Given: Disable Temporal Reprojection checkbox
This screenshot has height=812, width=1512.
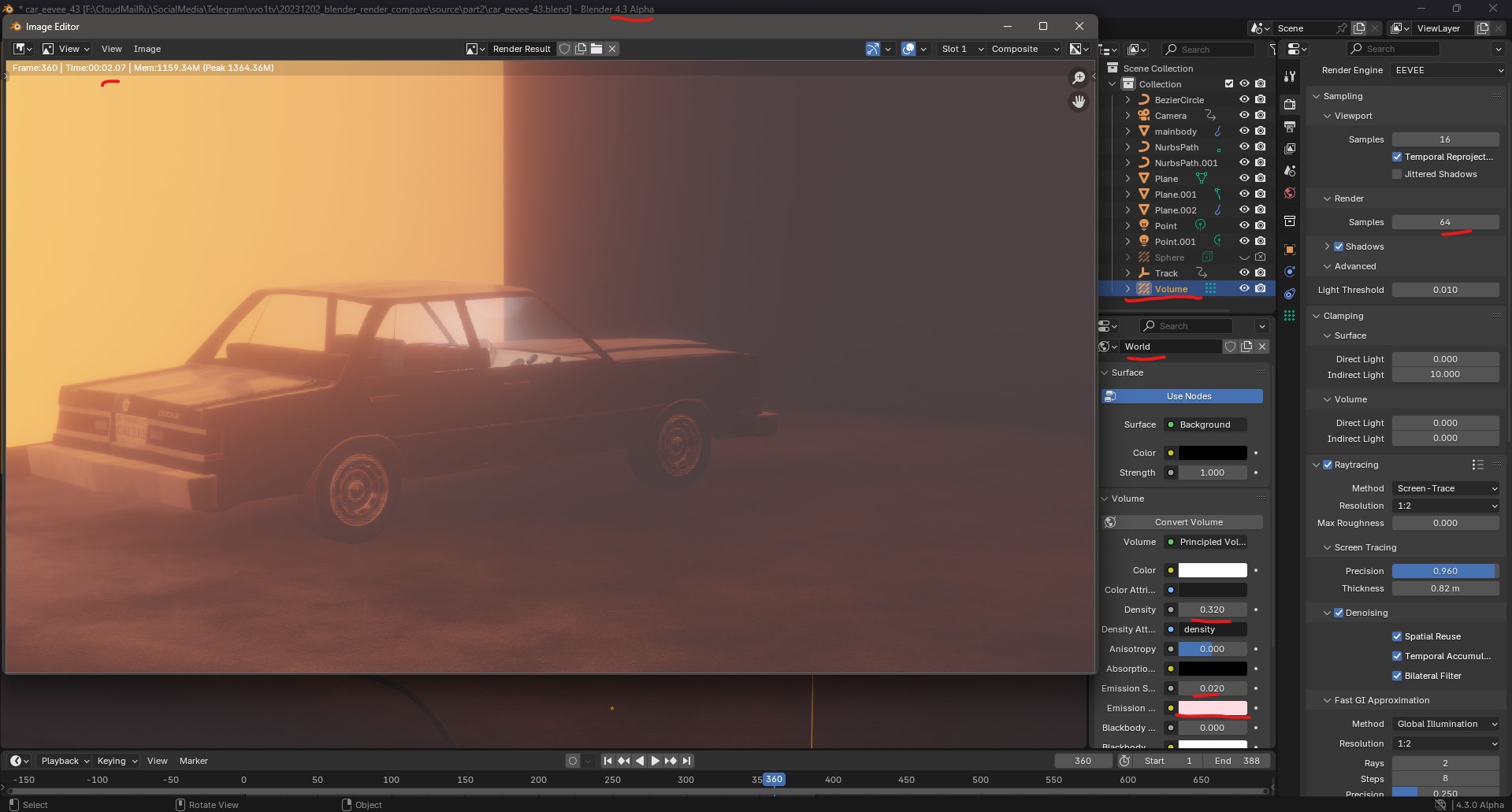Looking at the screenshot, I should click(x=1397, y=157).
